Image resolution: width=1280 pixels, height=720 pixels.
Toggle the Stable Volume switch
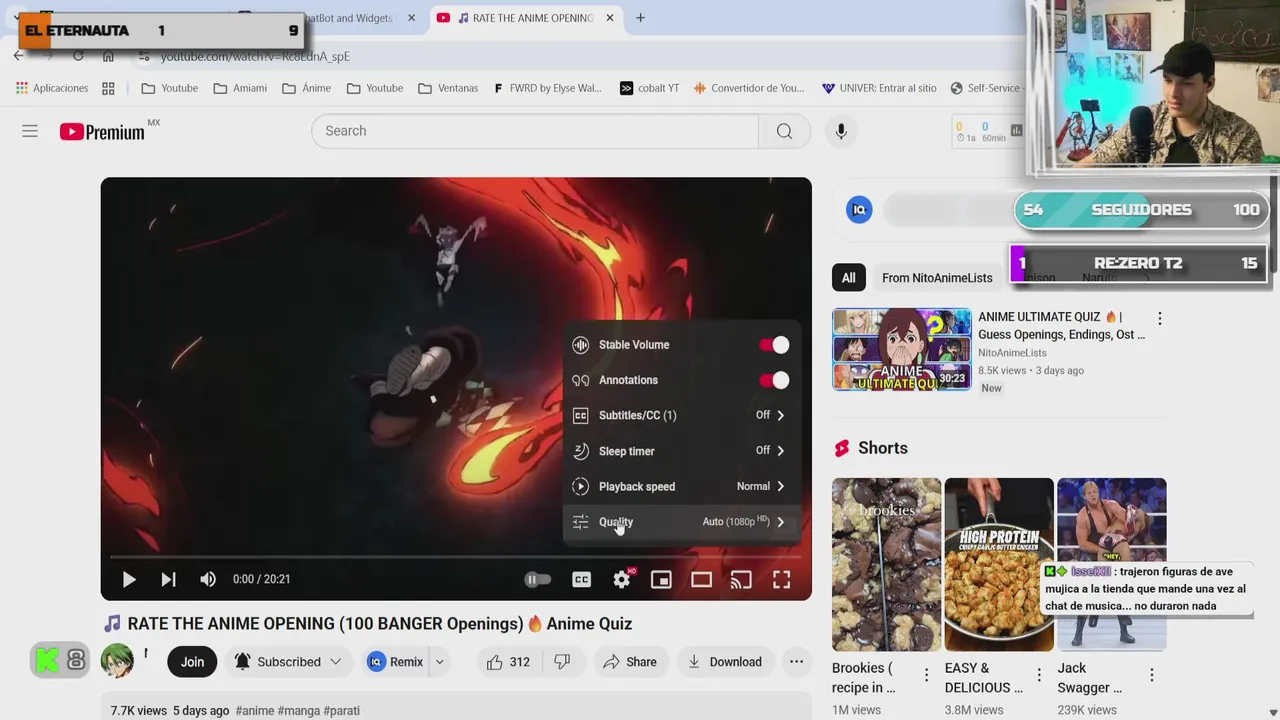774,345
